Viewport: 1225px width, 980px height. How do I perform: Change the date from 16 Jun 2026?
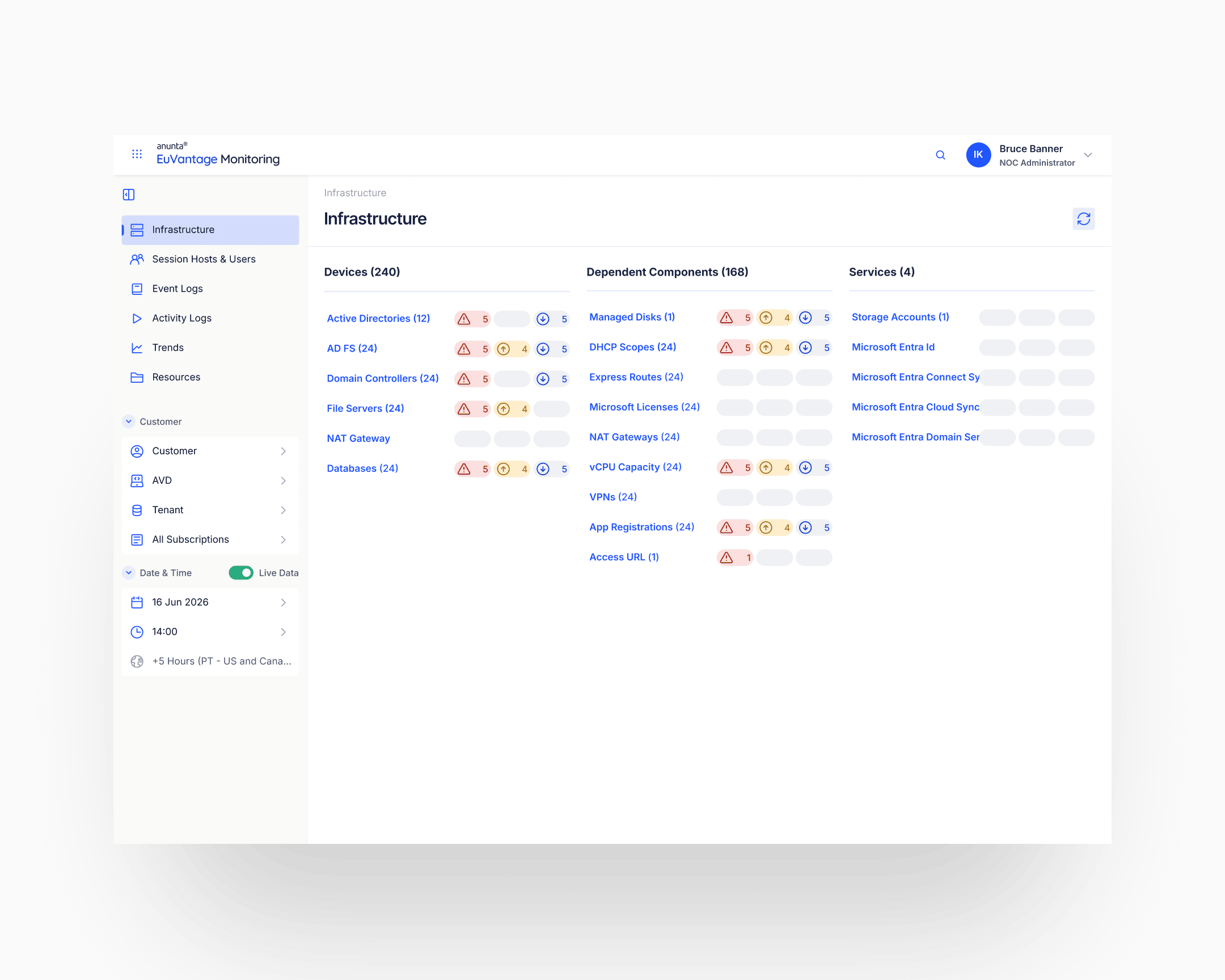click(x=180, y=602)
